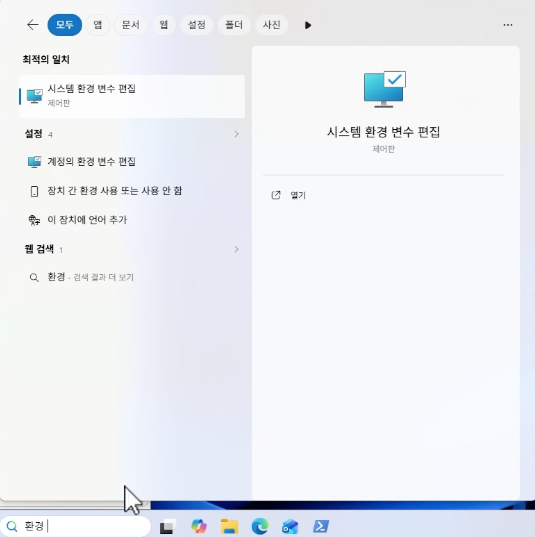Click the open-external icon beside 열기
The width and height of the screenshot is (535, 537).
[x=276, y=195]
